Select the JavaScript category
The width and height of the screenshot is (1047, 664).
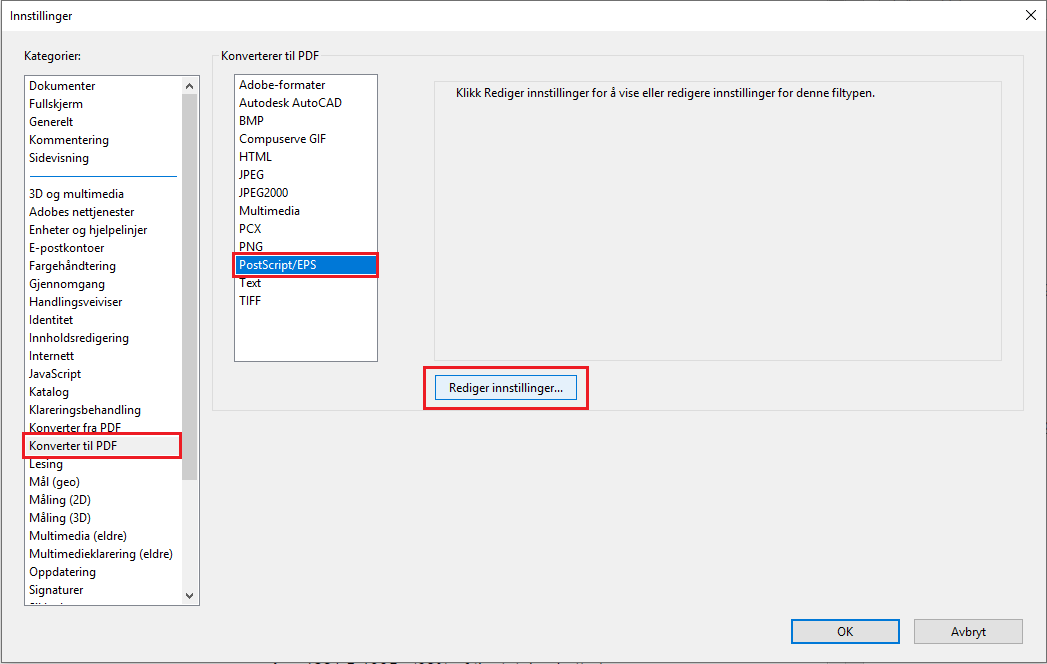click(x=55, y=373)
